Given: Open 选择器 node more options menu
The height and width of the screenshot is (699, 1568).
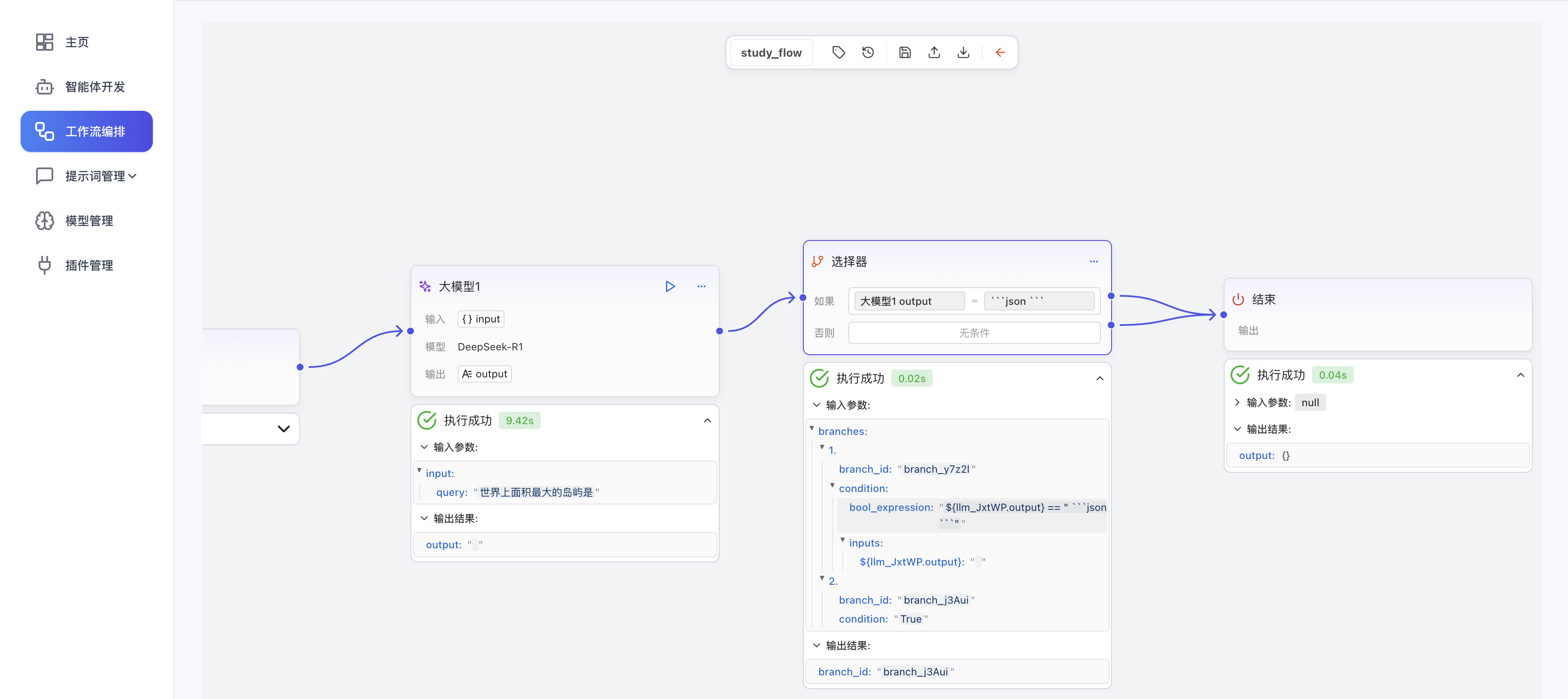Looking at the screenshot, I should point(1093,261).
